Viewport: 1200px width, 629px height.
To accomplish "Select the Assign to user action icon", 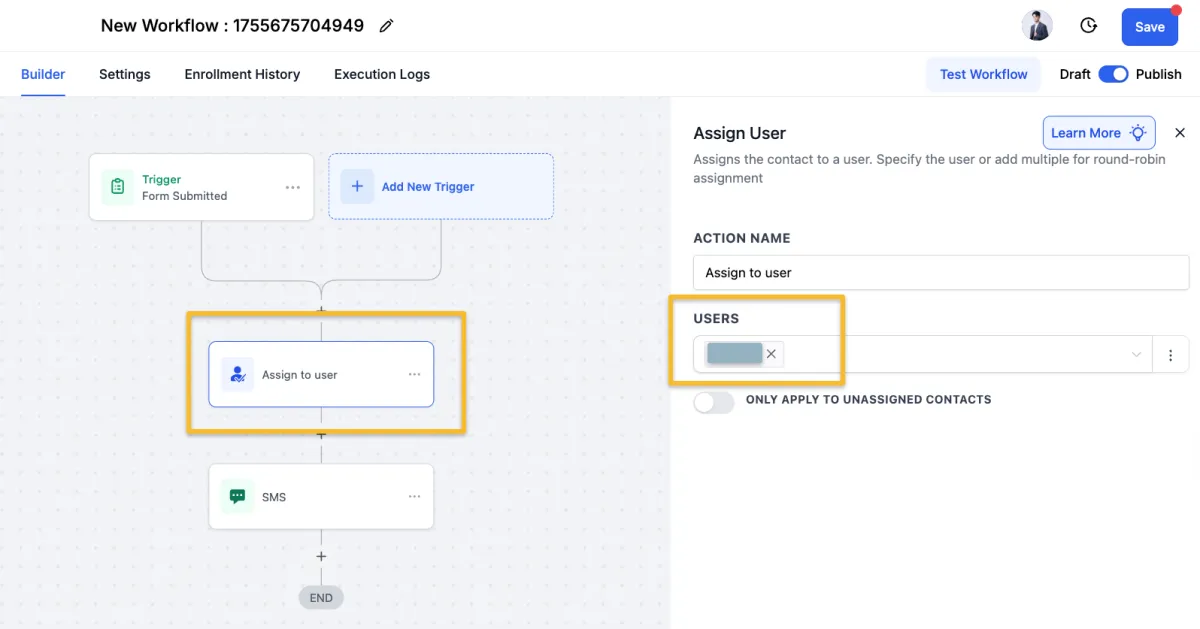I will [237, 375].
